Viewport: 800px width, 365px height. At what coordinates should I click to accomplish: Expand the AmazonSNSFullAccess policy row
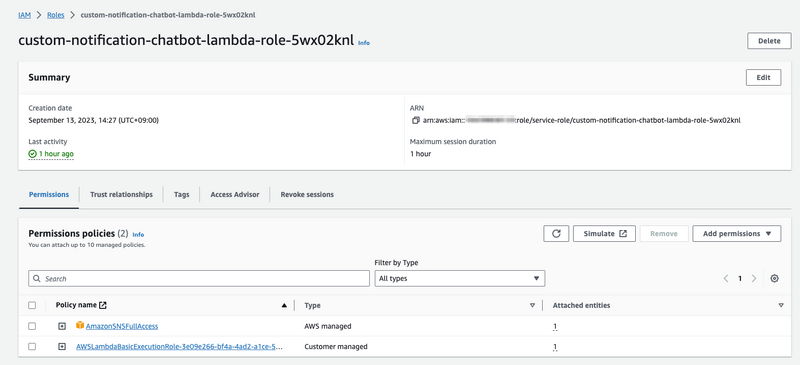tap(62, 326)
